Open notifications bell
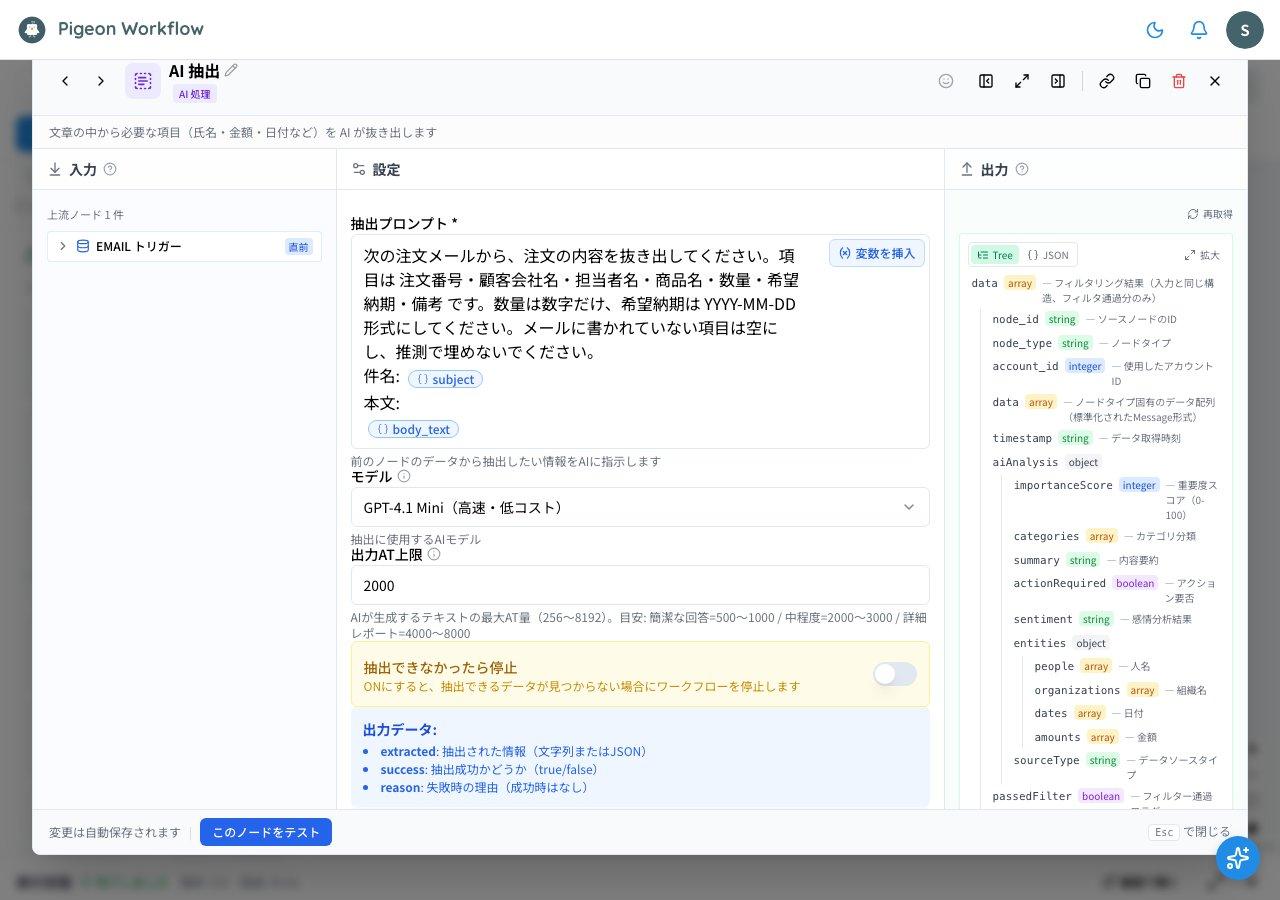This screenshot has width=1280, height=900. (1199, 30)
